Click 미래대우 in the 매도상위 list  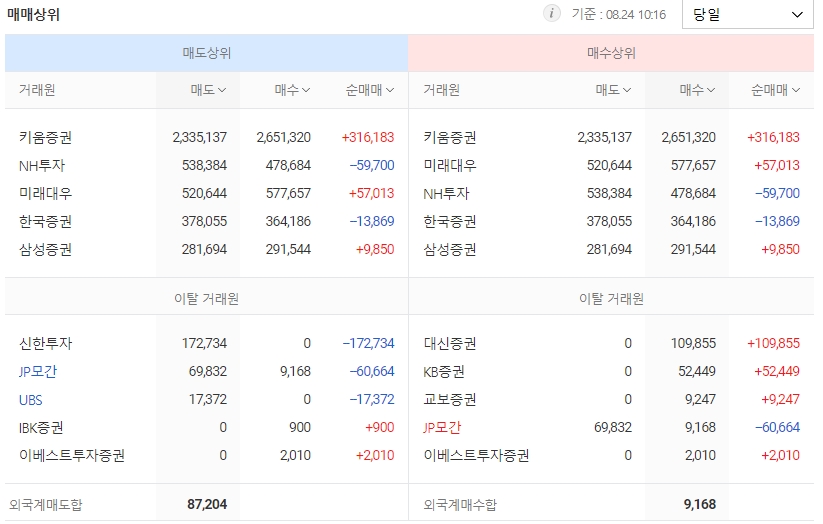coord(45,194)
